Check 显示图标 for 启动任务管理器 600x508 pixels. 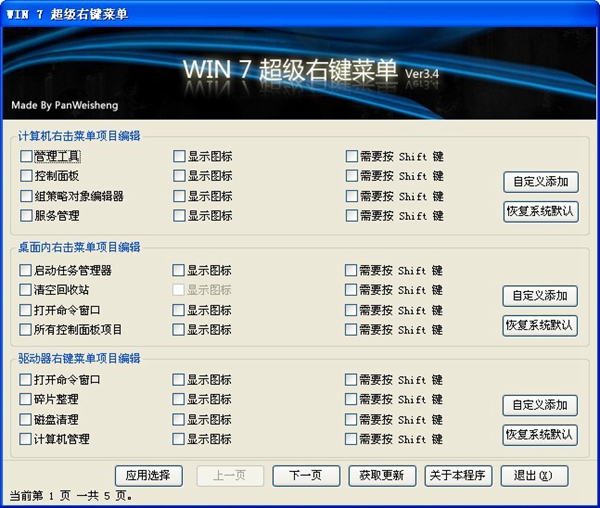click(x=179, y=270)
